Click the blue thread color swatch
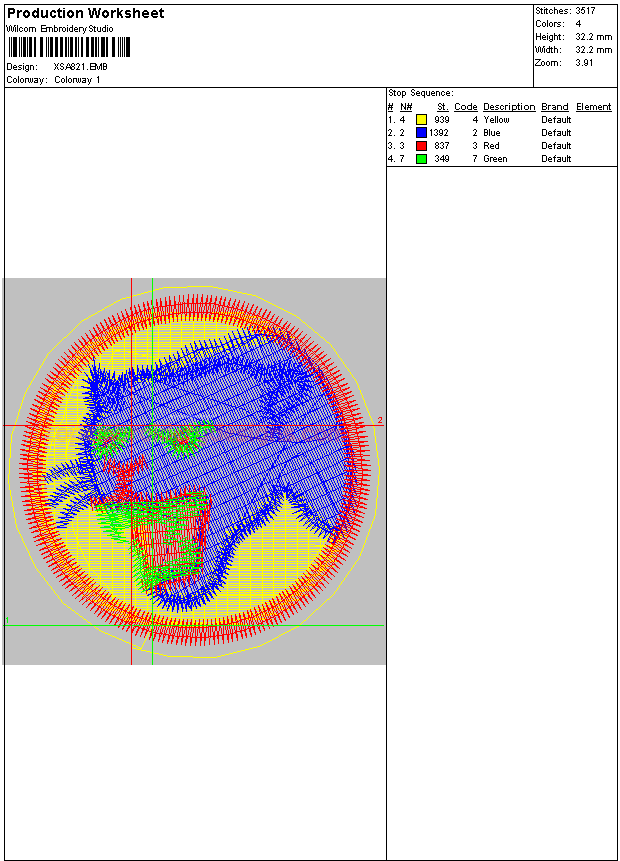The width and height of the screenshot is (620, 861). point(421,132)
